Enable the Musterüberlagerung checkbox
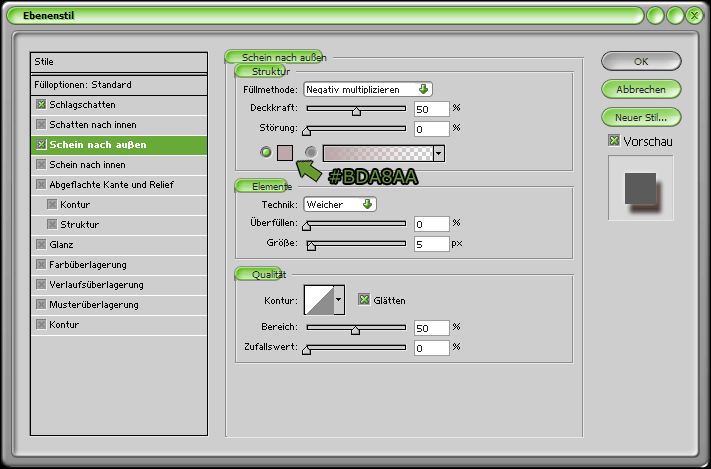The width and height of the screenshot is (711, 469). [x=41, y=304]
